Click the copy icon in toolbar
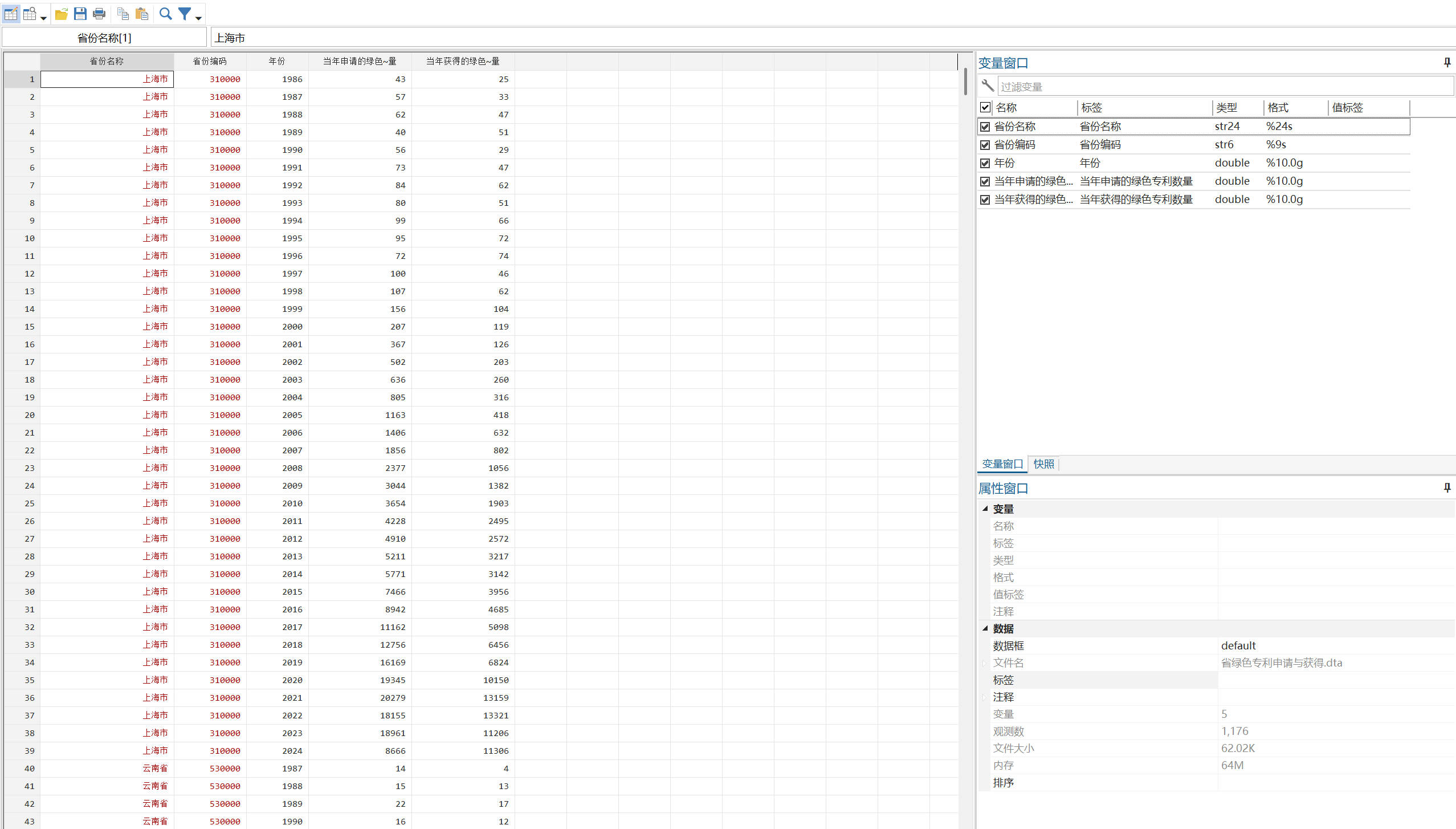This screenshot has height=829, width=1456. tap(123, 14)
